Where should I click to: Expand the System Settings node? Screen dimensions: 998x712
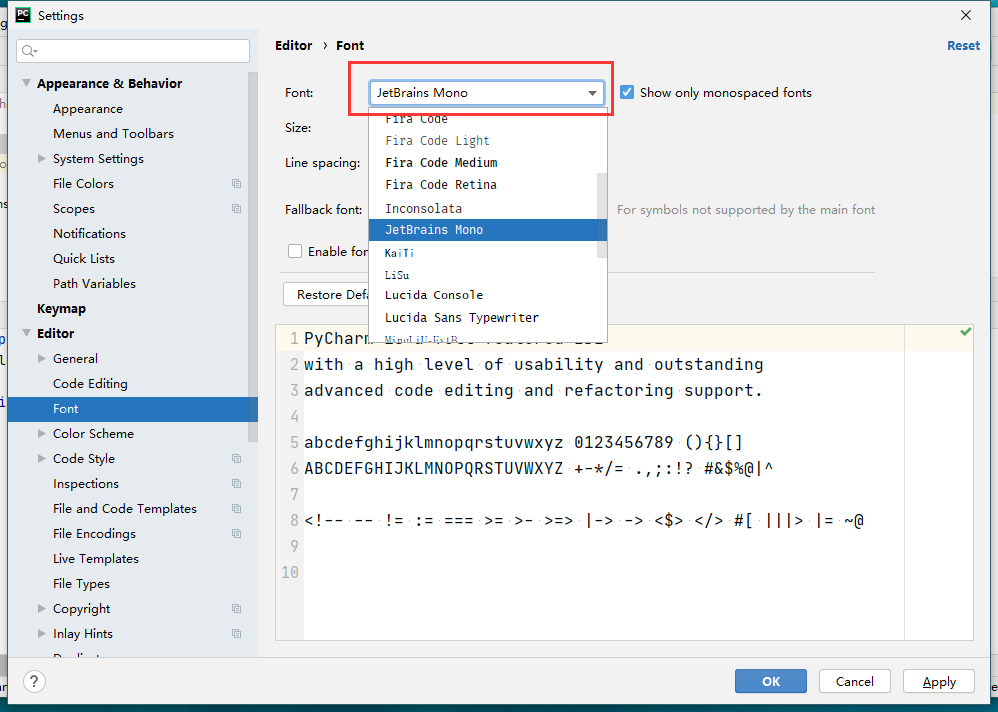42,158
